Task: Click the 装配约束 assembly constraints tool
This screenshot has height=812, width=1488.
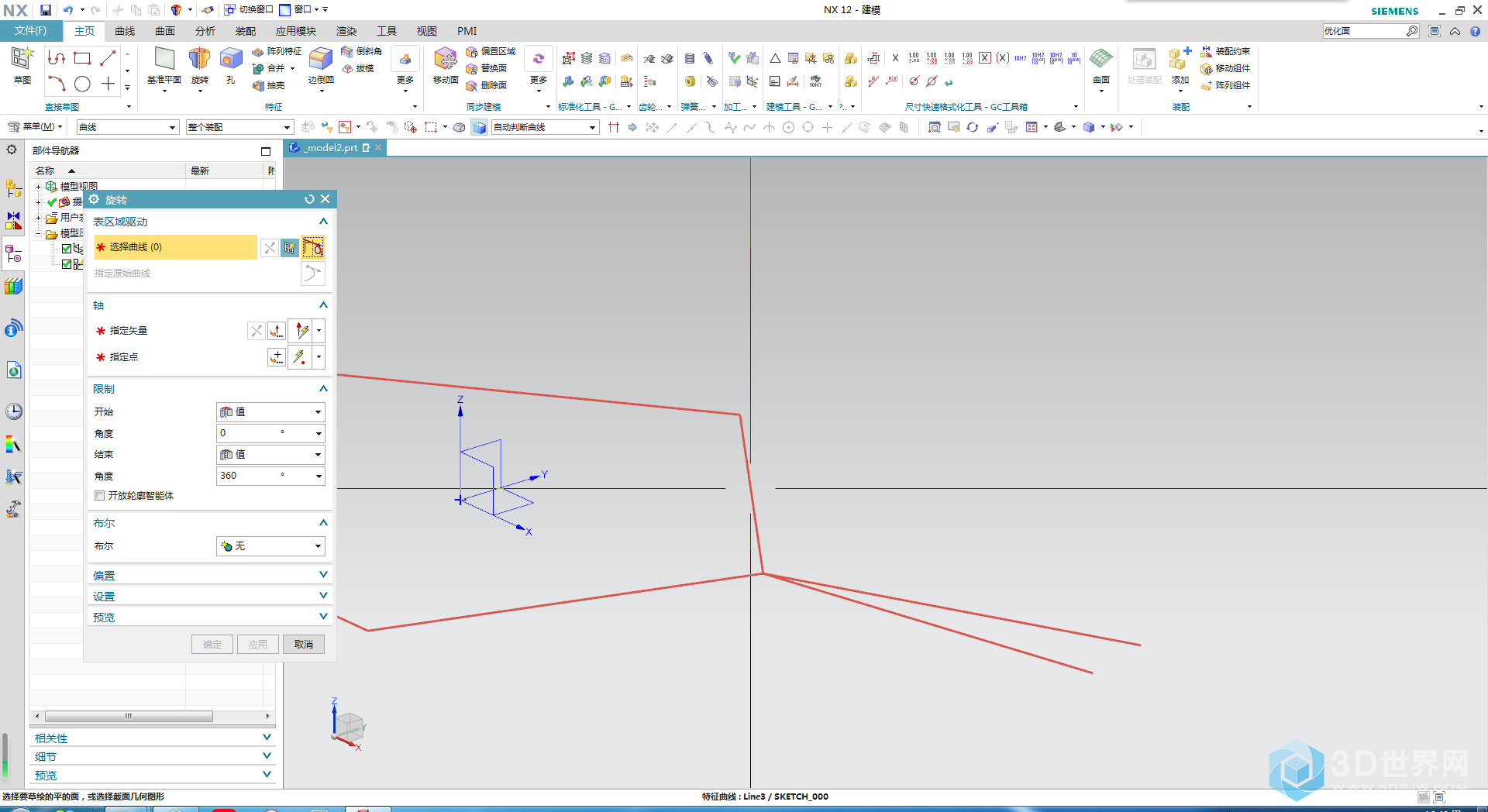Action: point(1225,51)
